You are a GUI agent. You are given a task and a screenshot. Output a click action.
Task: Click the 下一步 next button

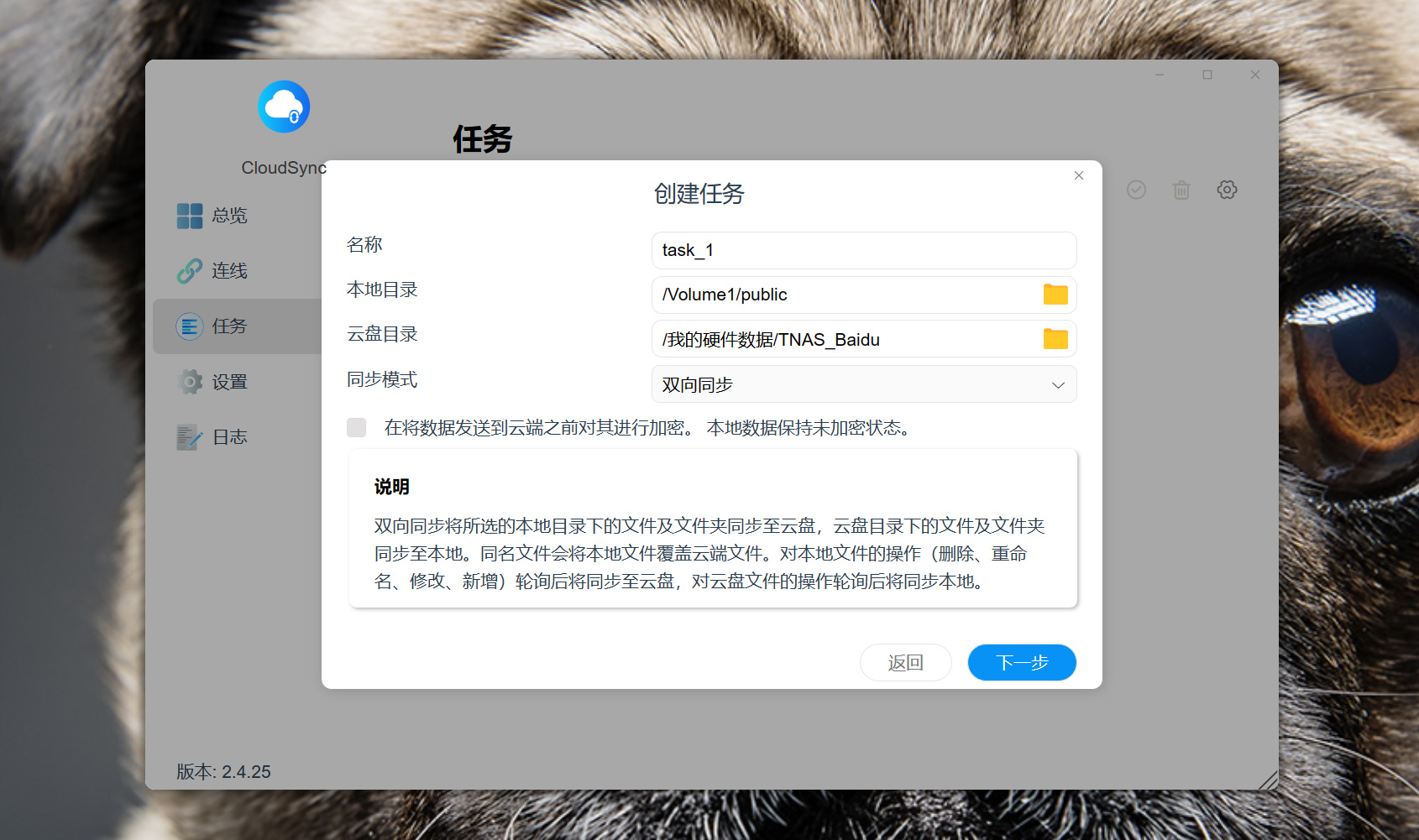1022,663
